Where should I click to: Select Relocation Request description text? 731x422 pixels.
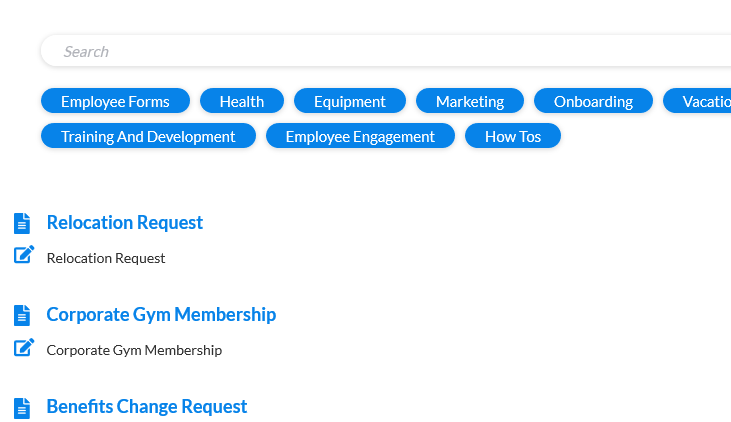tap(106, 258)
